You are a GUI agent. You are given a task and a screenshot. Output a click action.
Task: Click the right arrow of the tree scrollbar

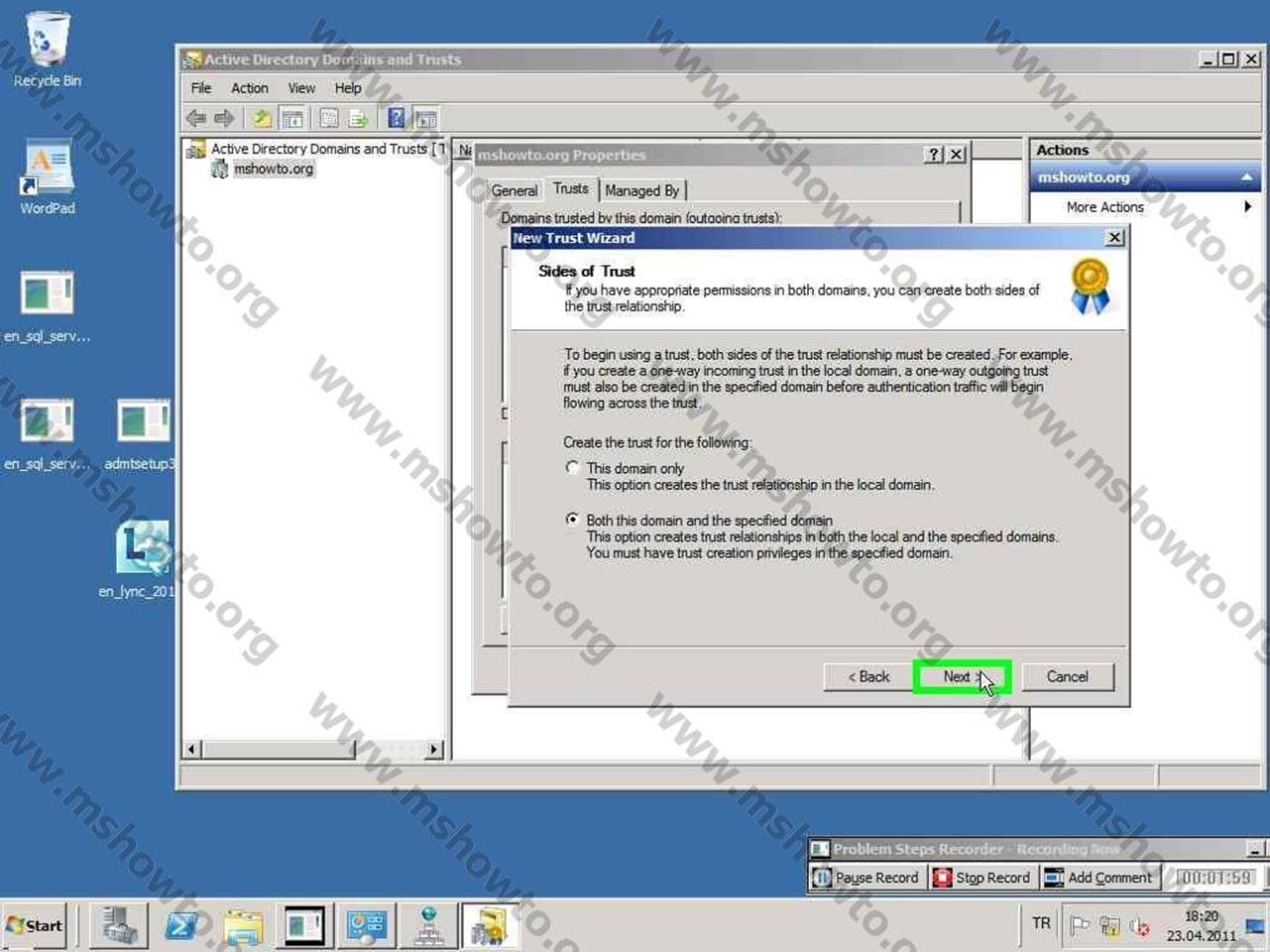(x=434, y=750)
